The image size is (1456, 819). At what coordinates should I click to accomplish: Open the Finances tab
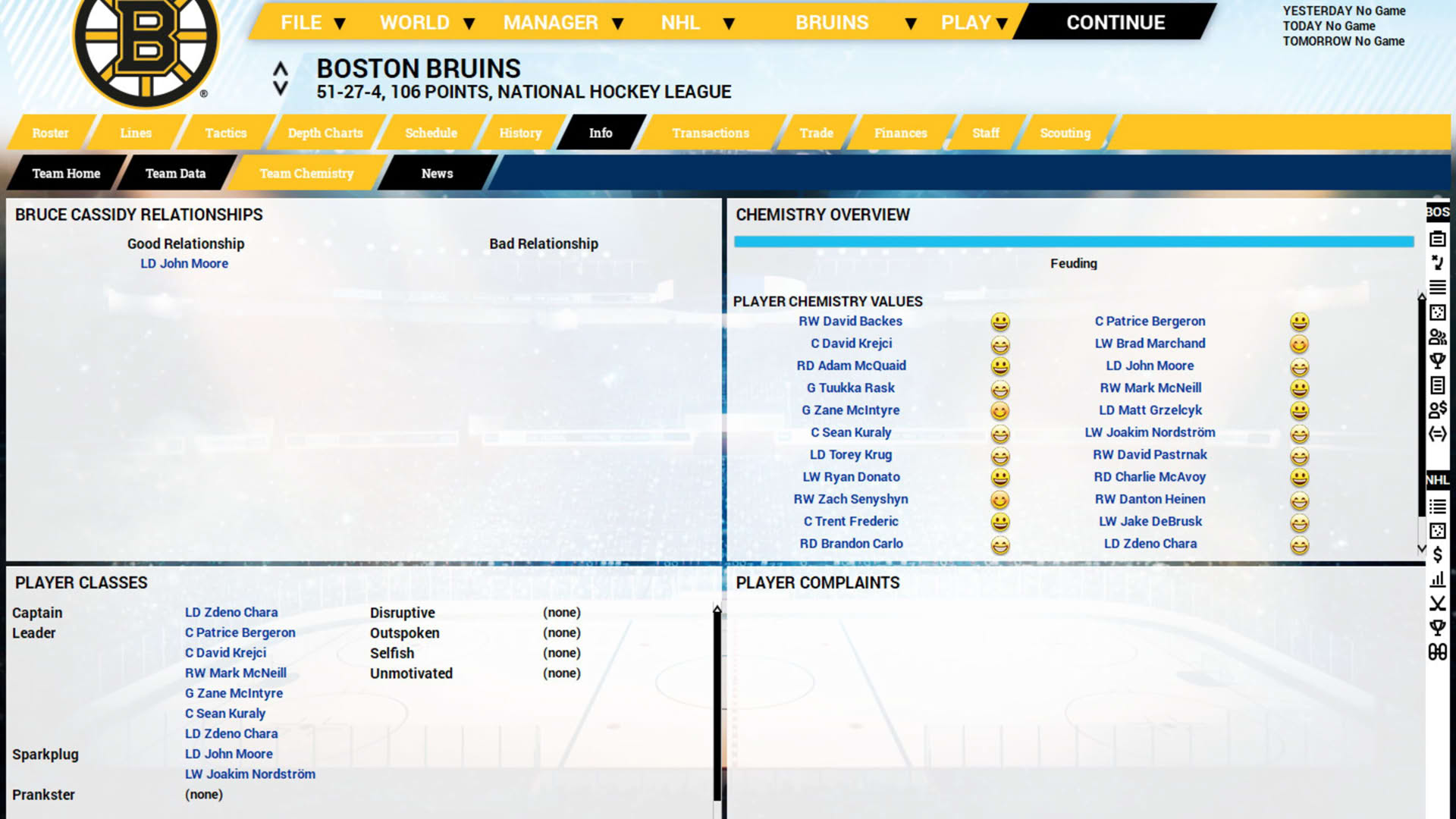(x=900, y=133)
